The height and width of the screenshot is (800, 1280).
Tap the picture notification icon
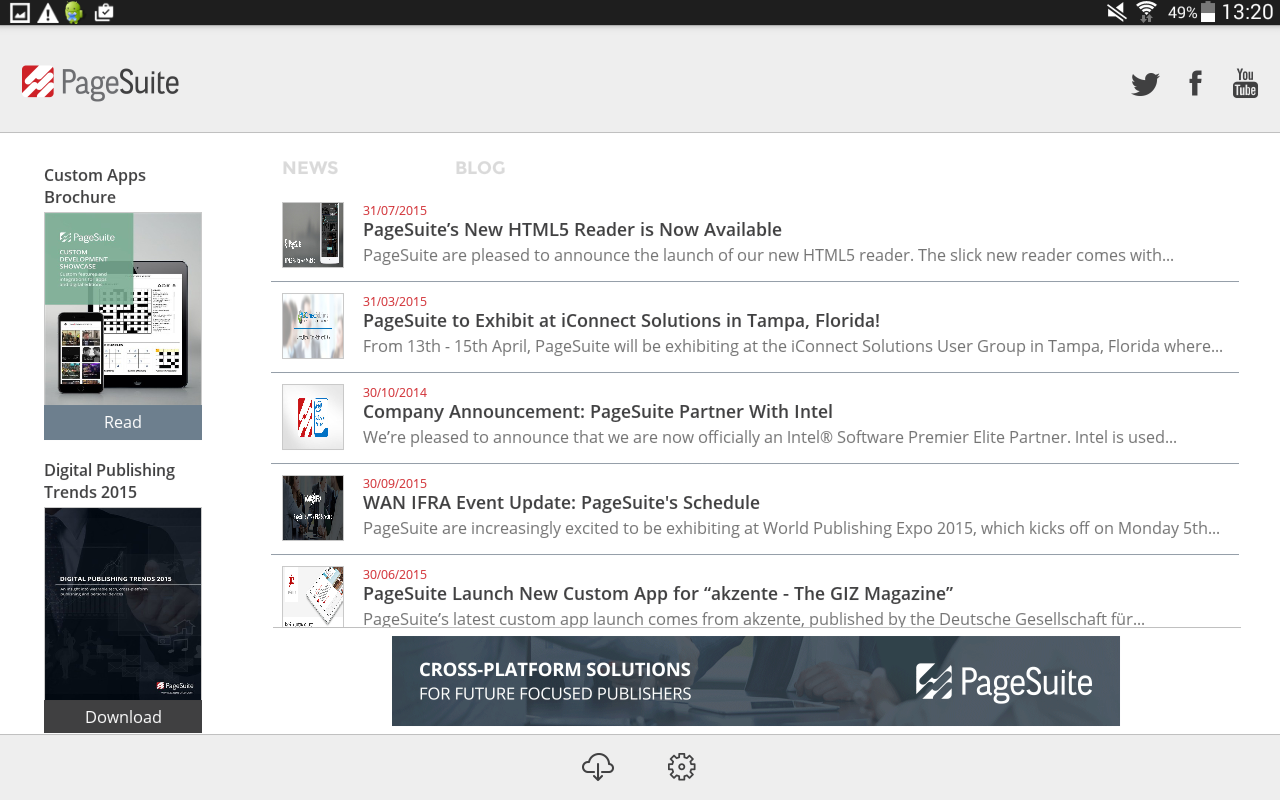[19, 13]
